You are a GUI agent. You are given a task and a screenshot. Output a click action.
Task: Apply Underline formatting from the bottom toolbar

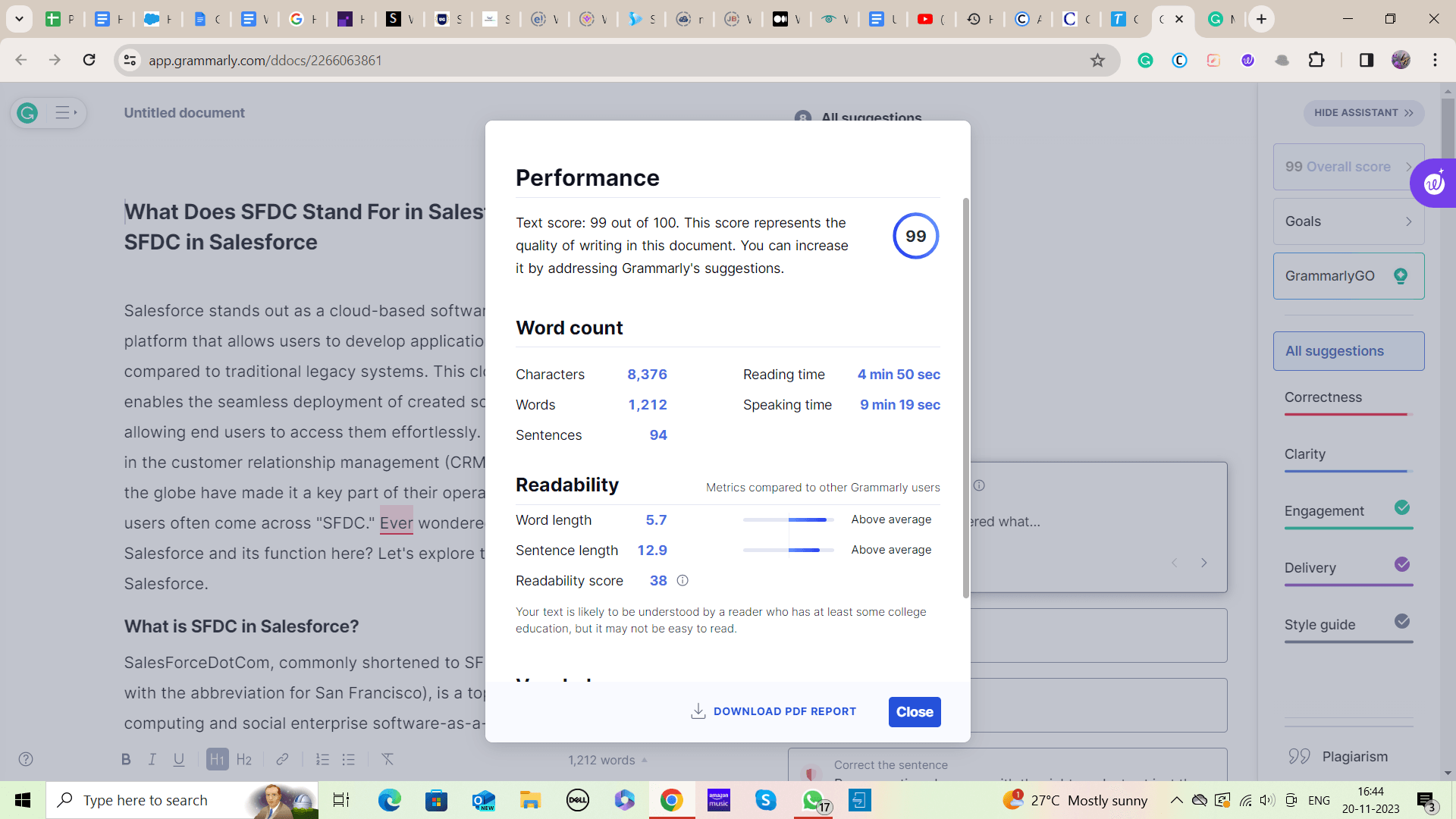[x=179, y=759]
